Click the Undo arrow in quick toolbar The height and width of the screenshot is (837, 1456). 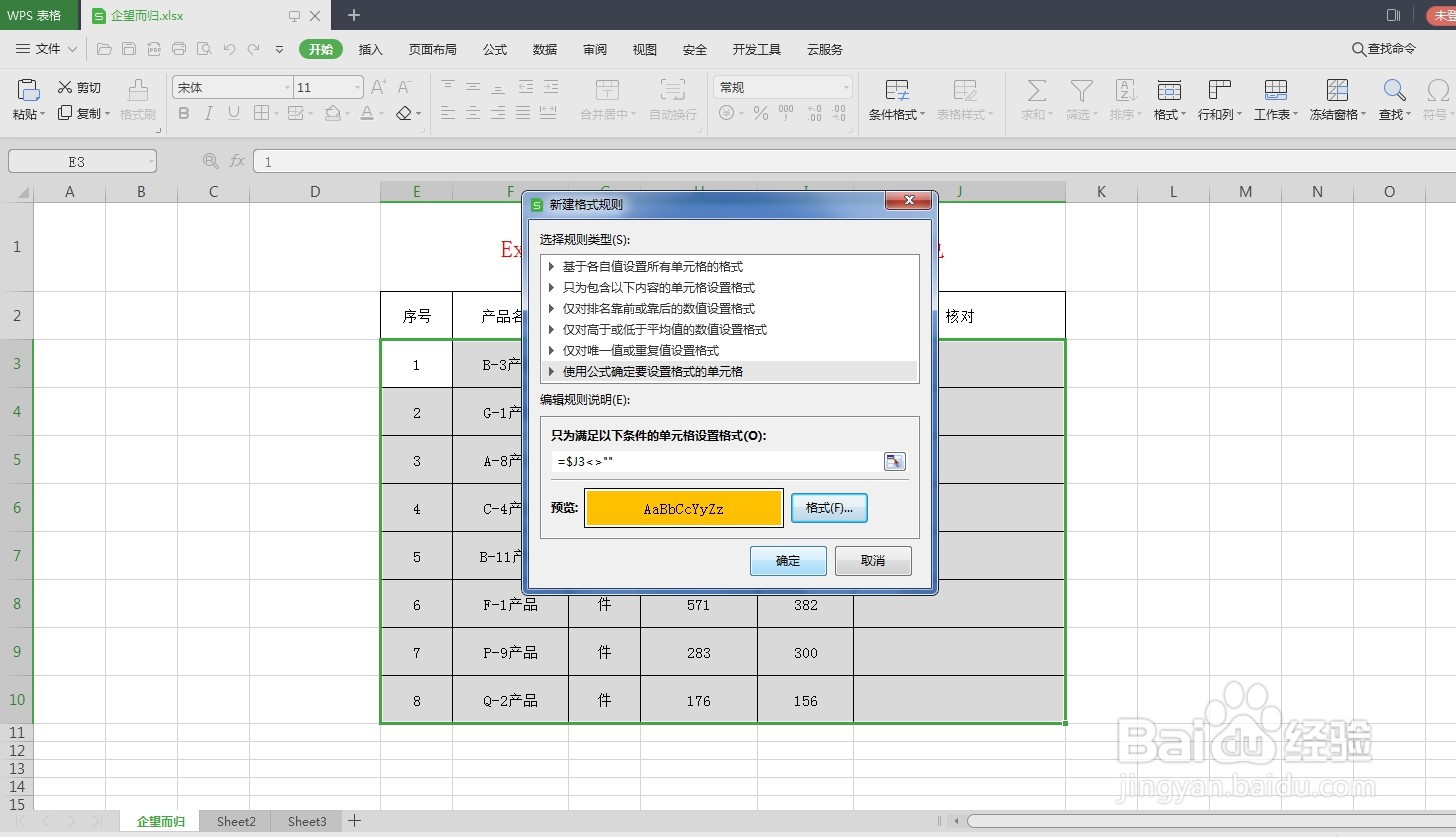pyautogui.click(x=229, y=48)
